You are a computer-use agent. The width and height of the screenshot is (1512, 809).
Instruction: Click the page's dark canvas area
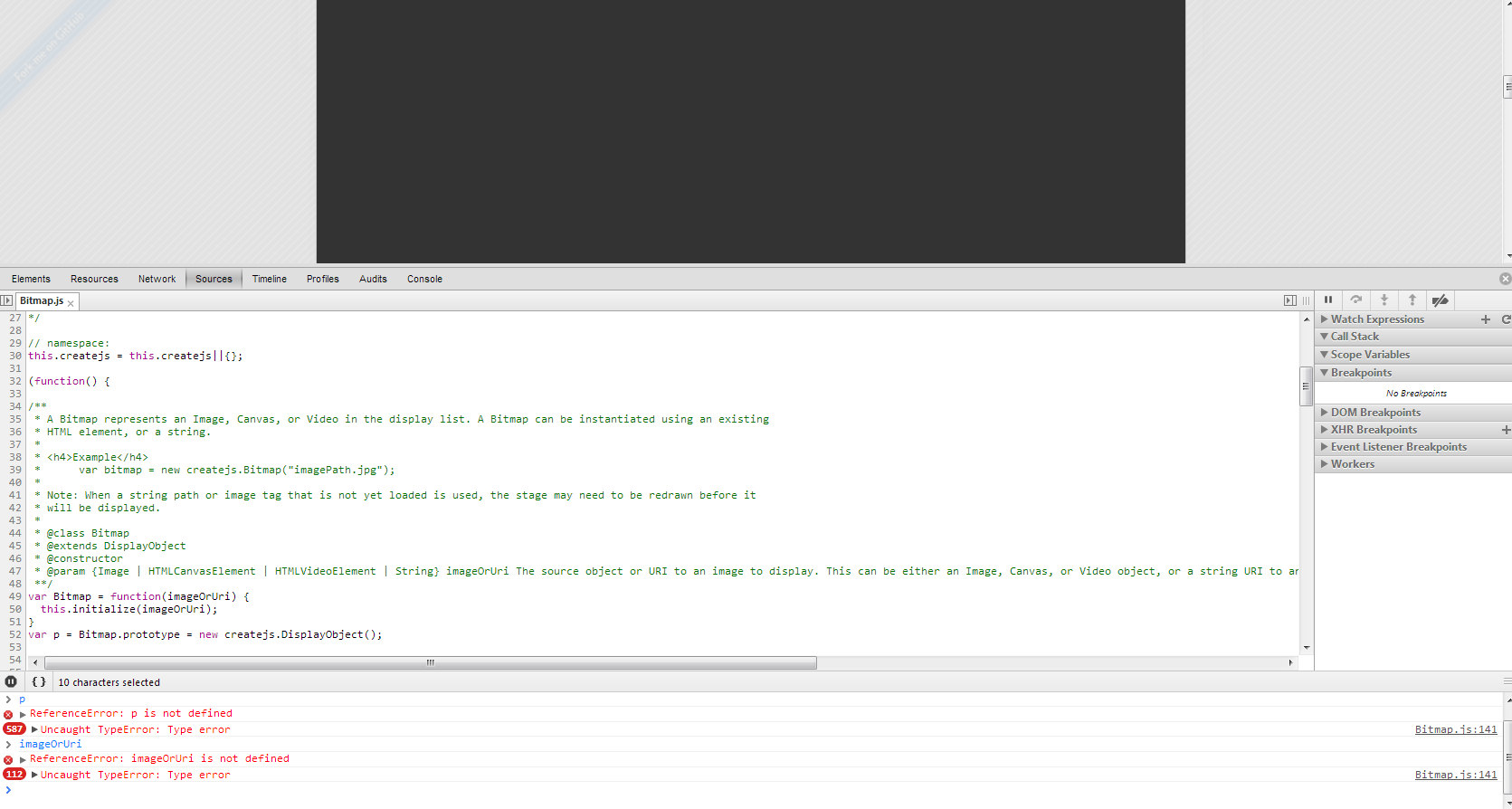pos(750,131)
